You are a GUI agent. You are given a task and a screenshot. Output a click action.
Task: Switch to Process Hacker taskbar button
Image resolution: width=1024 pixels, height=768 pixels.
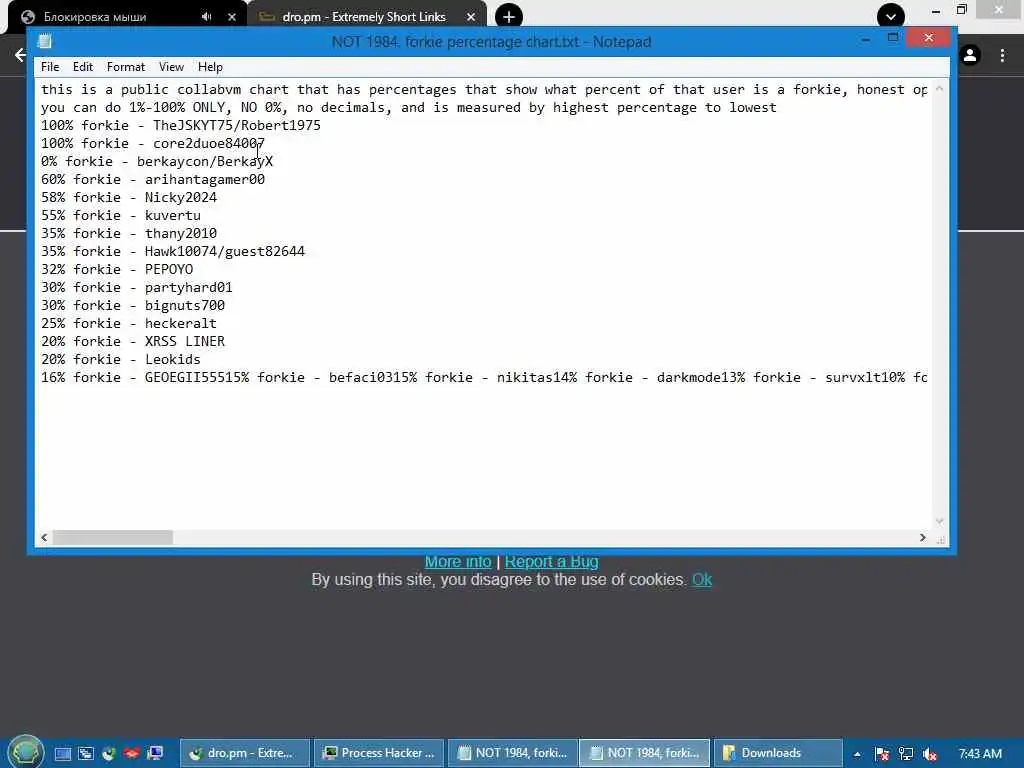[x=379, y=753]
